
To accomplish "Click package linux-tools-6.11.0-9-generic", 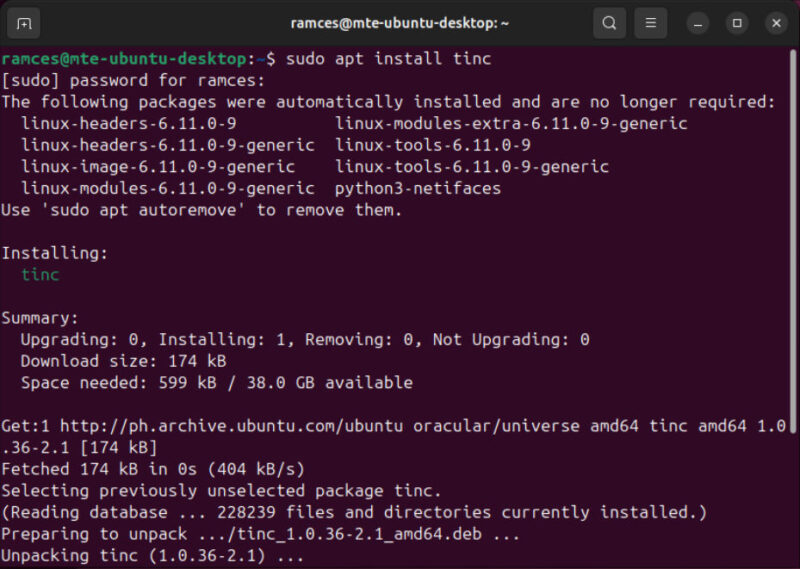I will click(x=472, y=166).
